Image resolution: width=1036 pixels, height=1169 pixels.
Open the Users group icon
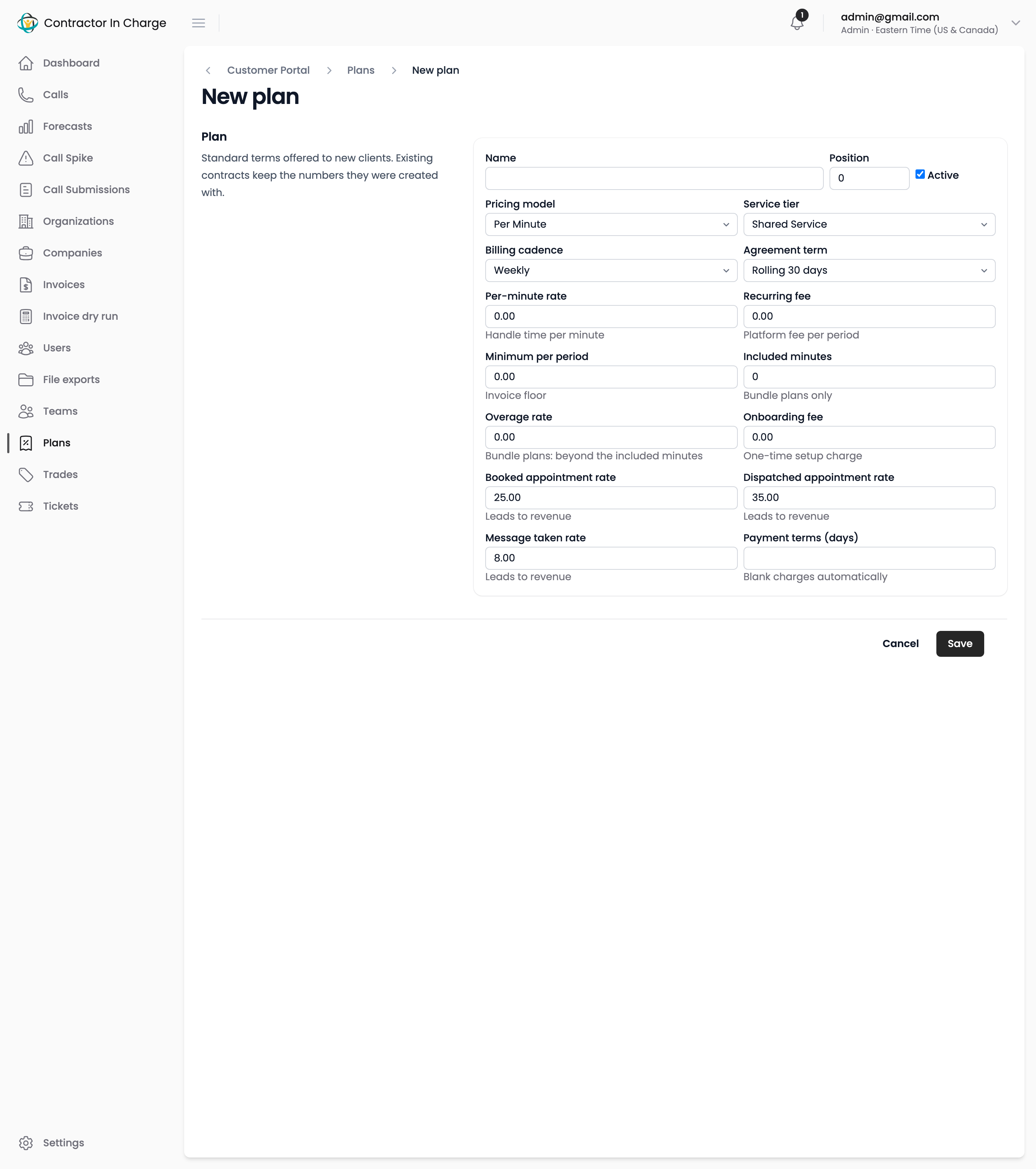click(26, 348)
